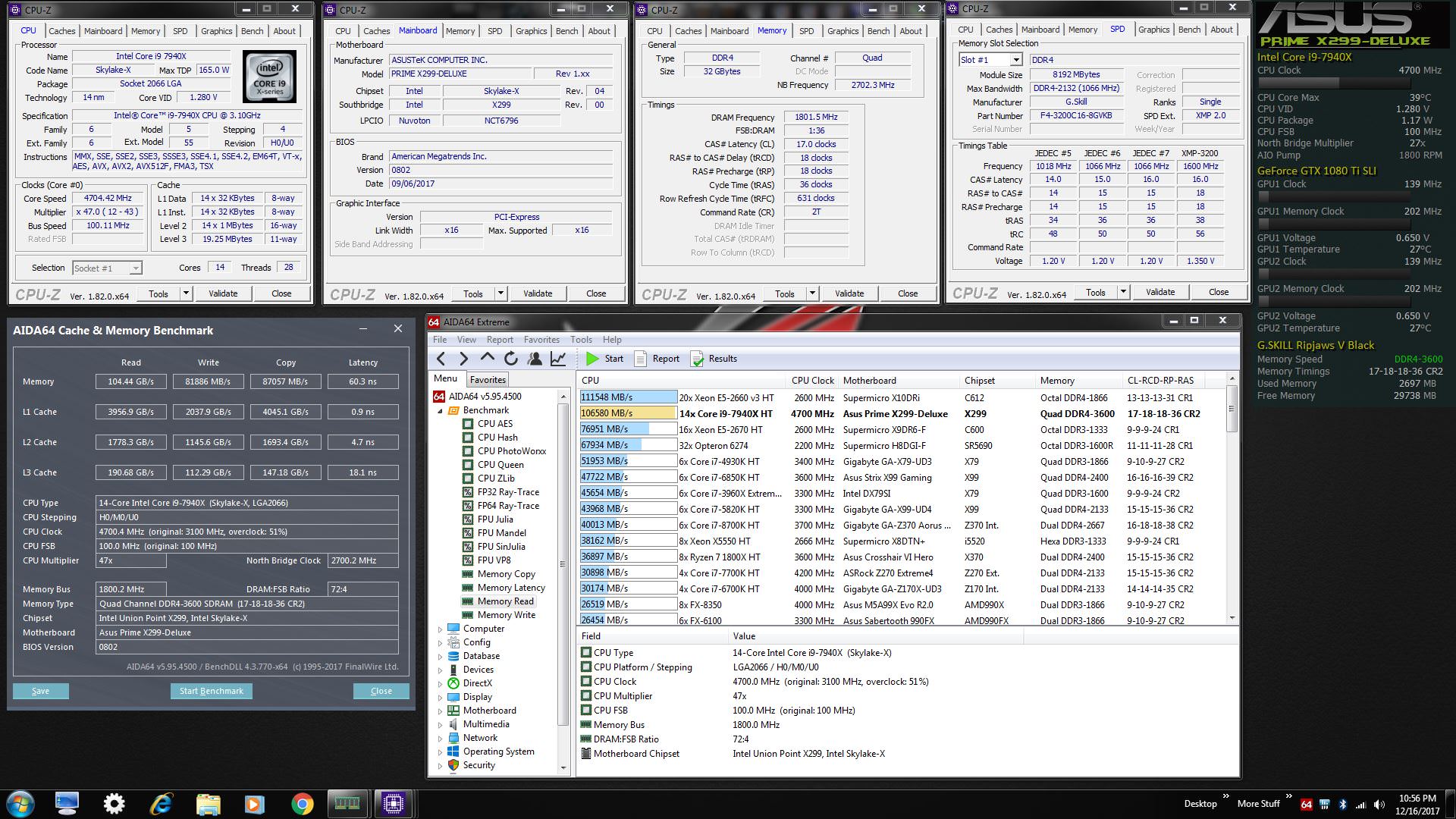Open AIDA64 user management icon

pos(535,359)
